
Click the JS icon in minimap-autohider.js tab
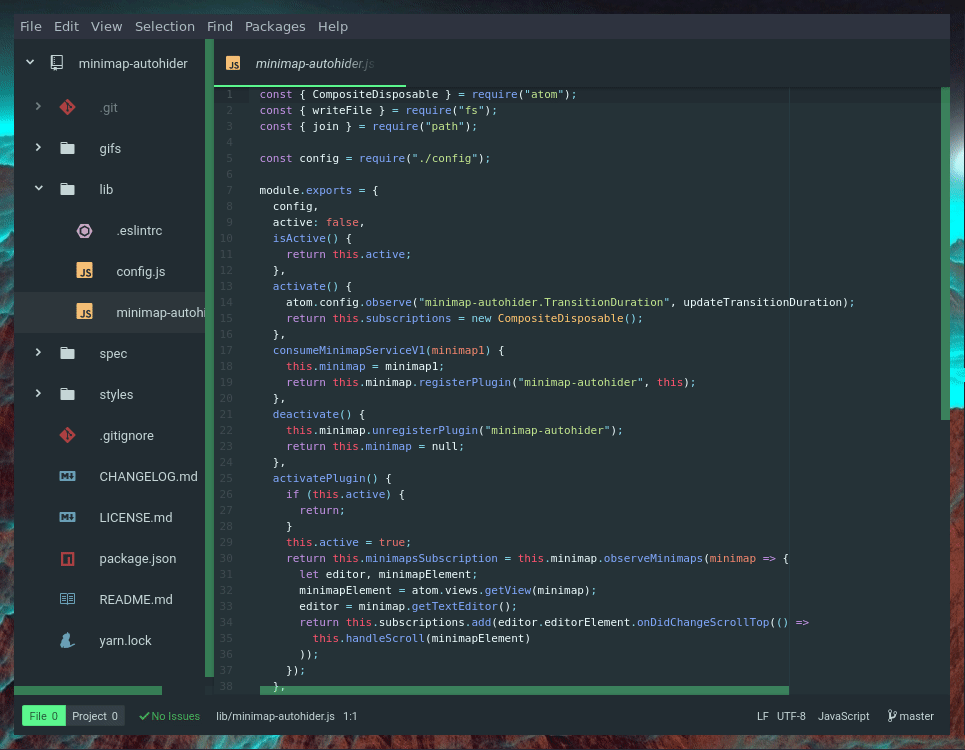point(233,64)
